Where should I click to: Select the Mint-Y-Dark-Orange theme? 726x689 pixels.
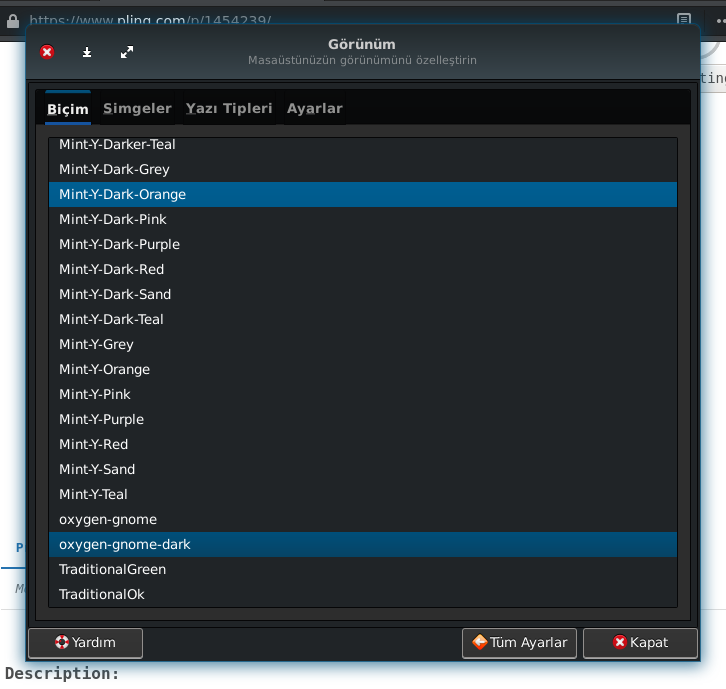(363, 194)
